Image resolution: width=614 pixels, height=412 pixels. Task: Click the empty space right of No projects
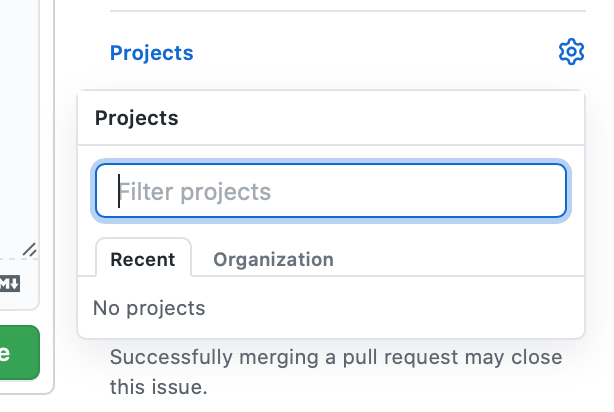coord(394,308)
